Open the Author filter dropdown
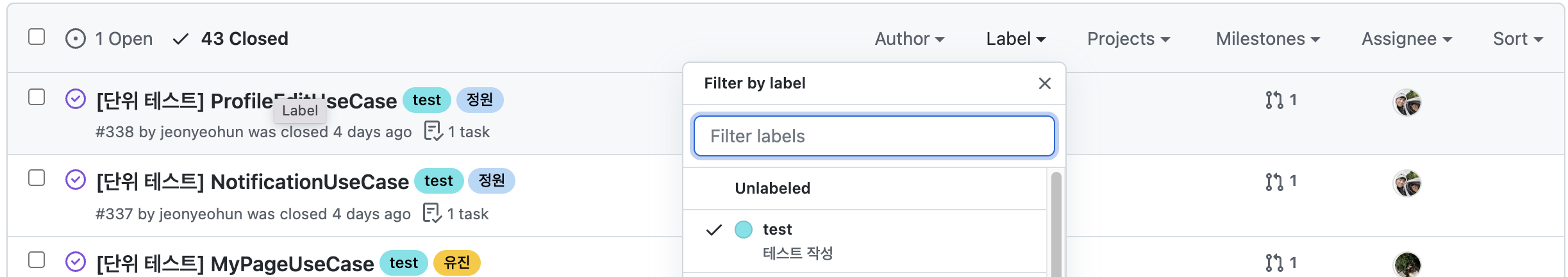 [909, 39]
